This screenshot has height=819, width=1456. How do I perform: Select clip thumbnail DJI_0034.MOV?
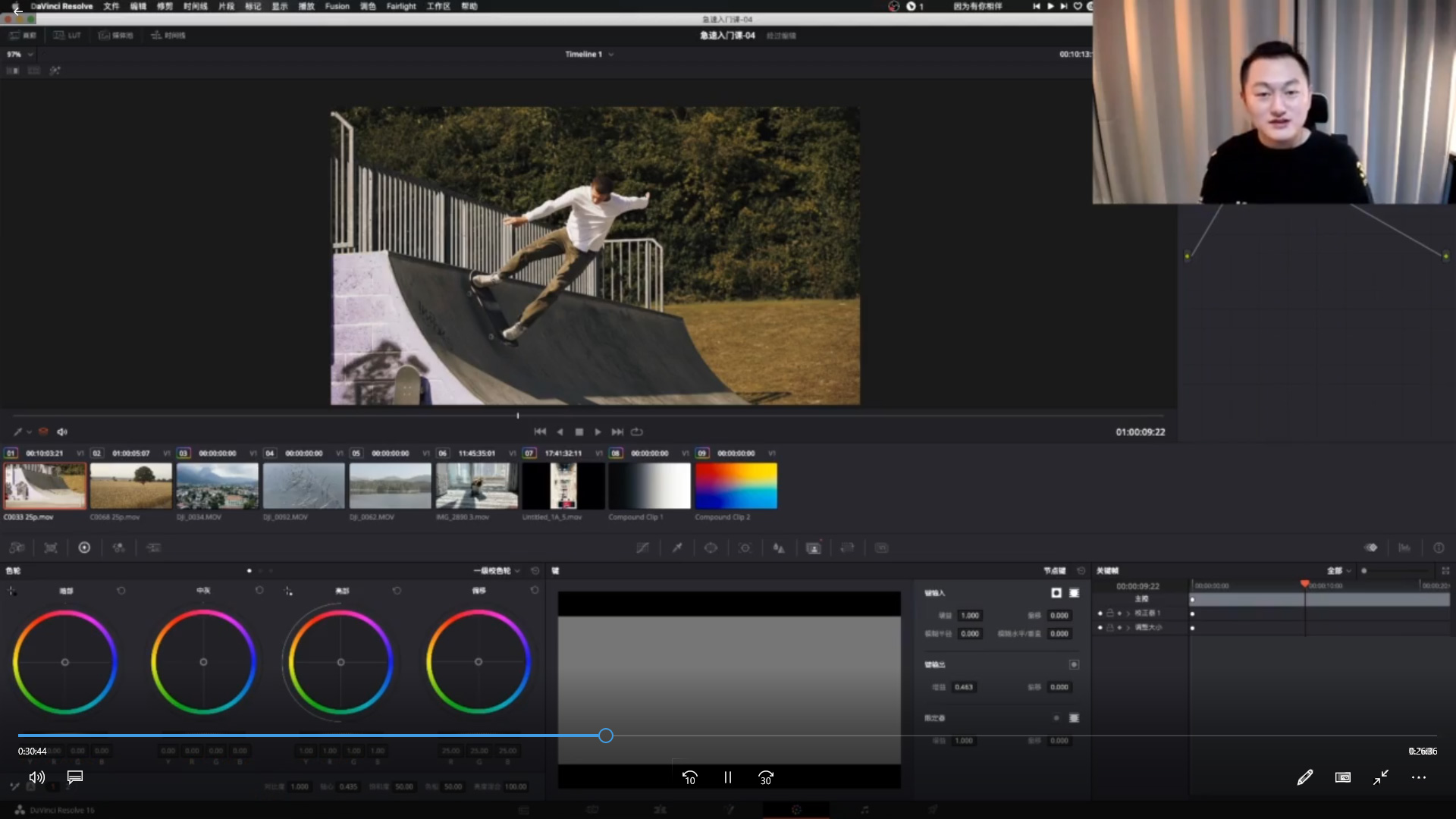click(218, 486)
